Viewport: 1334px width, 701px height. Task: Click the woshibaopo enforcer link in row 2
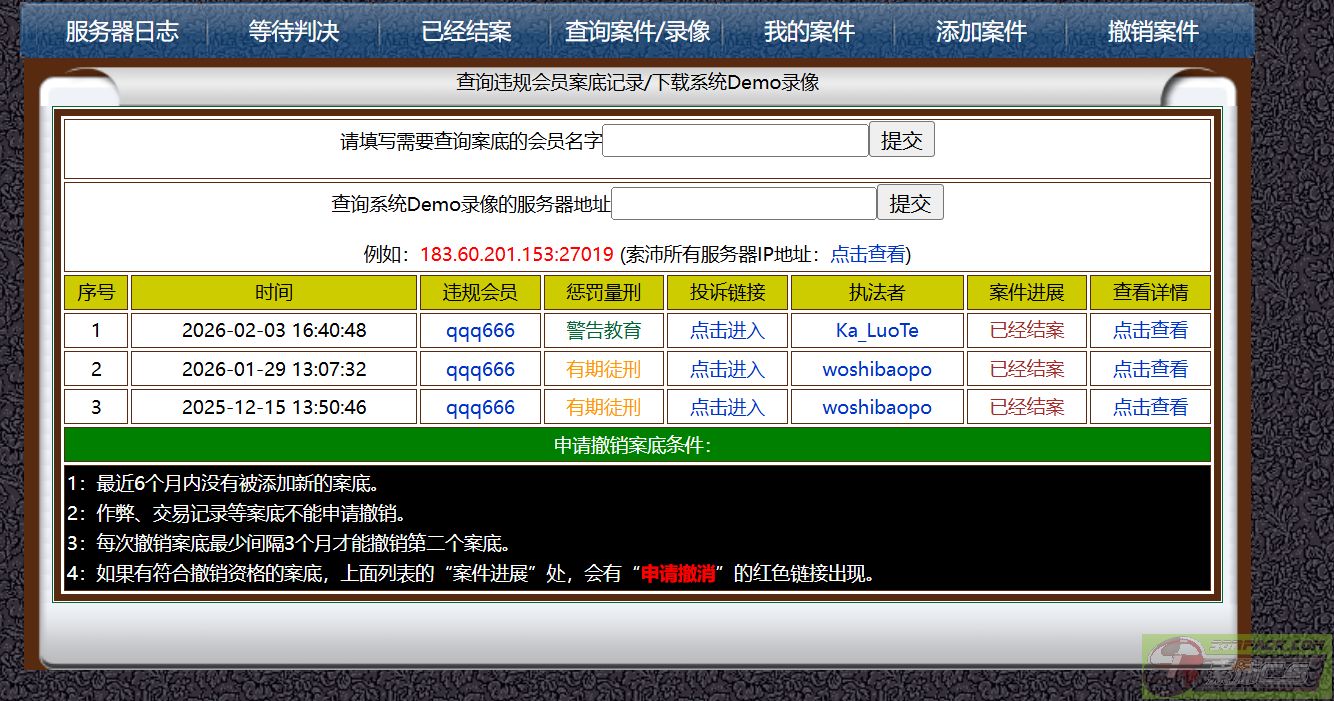pyautogui.click(x=877, y=369)
